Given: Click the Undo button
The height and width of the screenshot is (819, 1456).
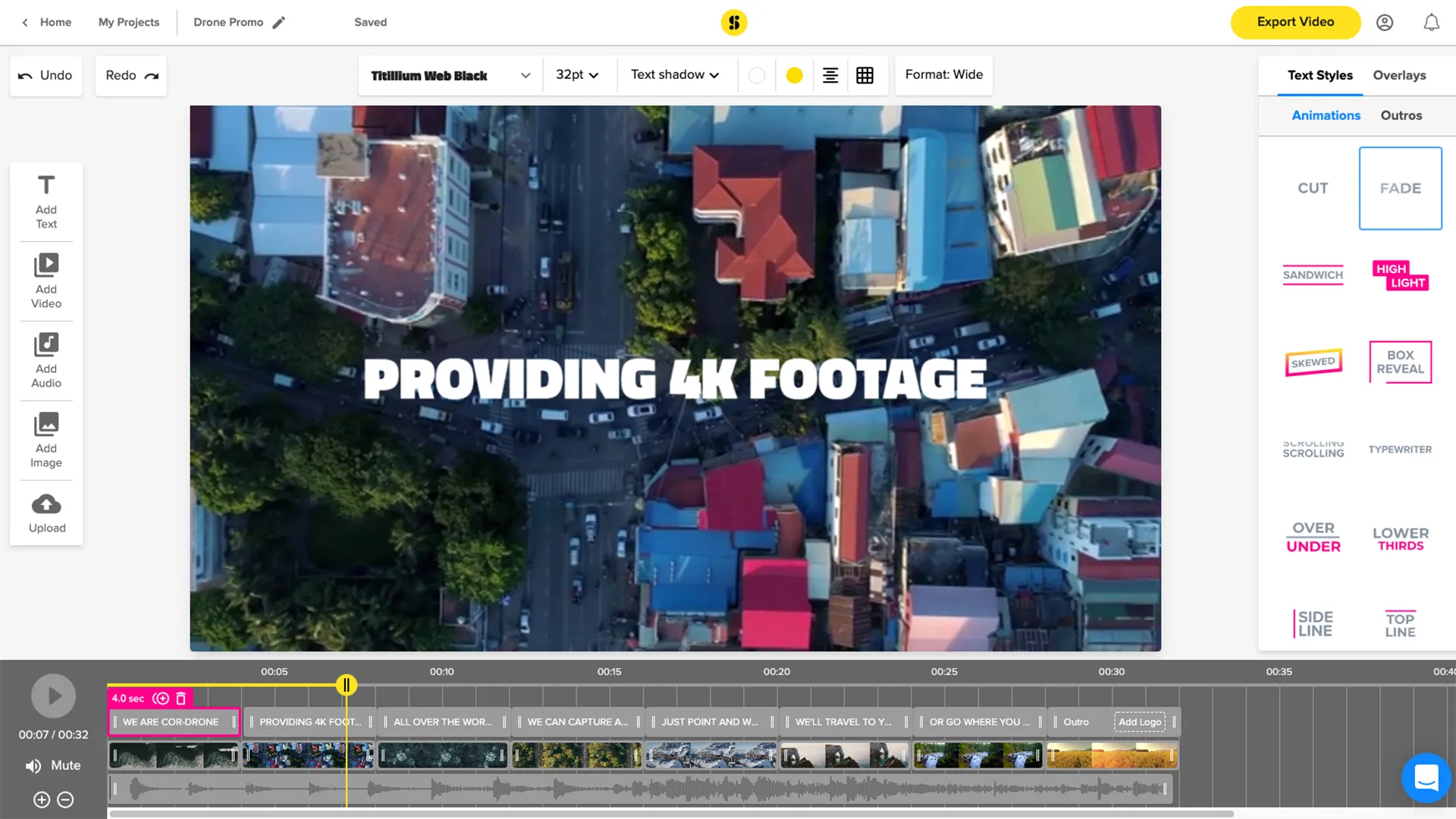Looking at the screenshot, I should [46, 75].
